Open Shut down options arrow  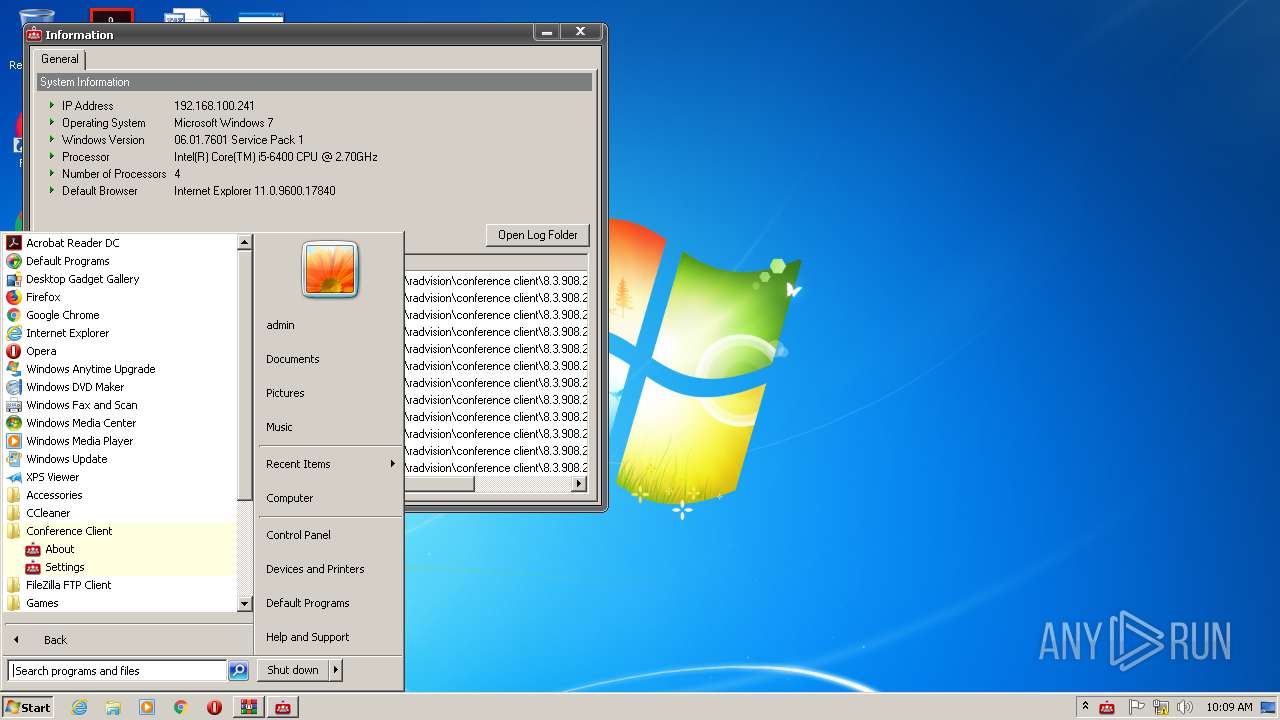pos(336,670)
